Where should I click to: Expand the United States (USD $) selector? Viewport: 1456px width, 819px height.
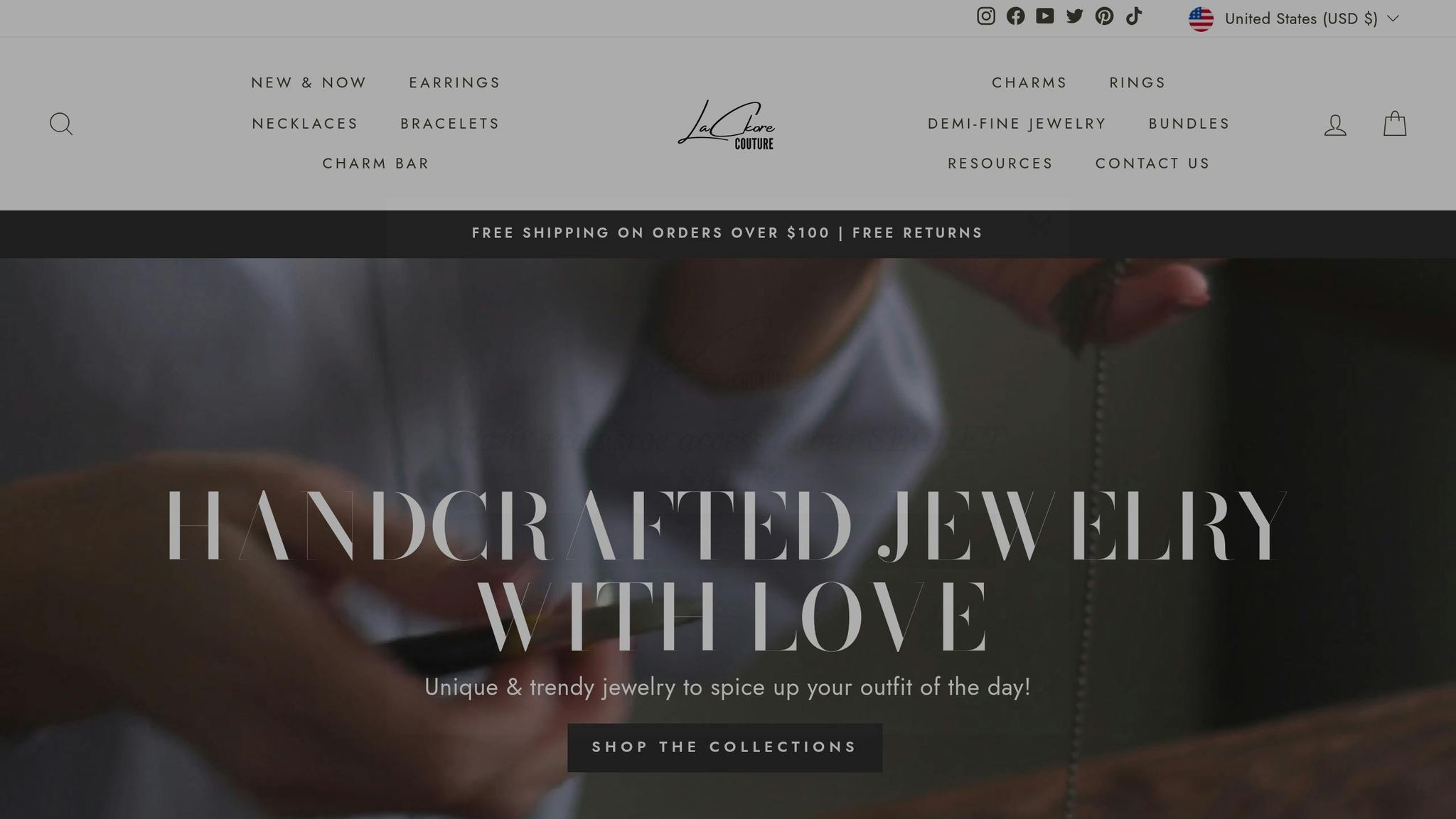point(1293,18)
